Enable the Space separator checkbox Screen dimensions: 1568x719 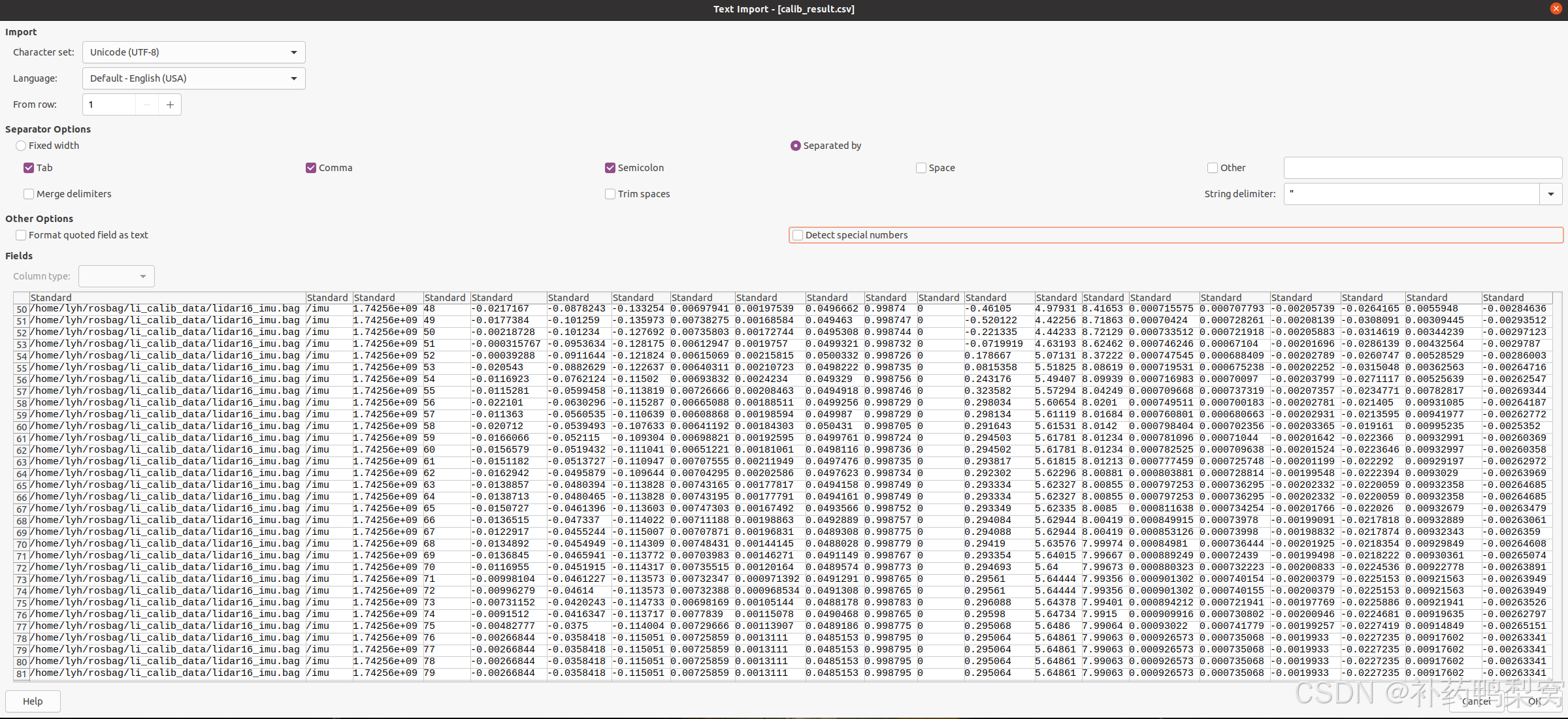pyautogui.click(x=921, y=168)
